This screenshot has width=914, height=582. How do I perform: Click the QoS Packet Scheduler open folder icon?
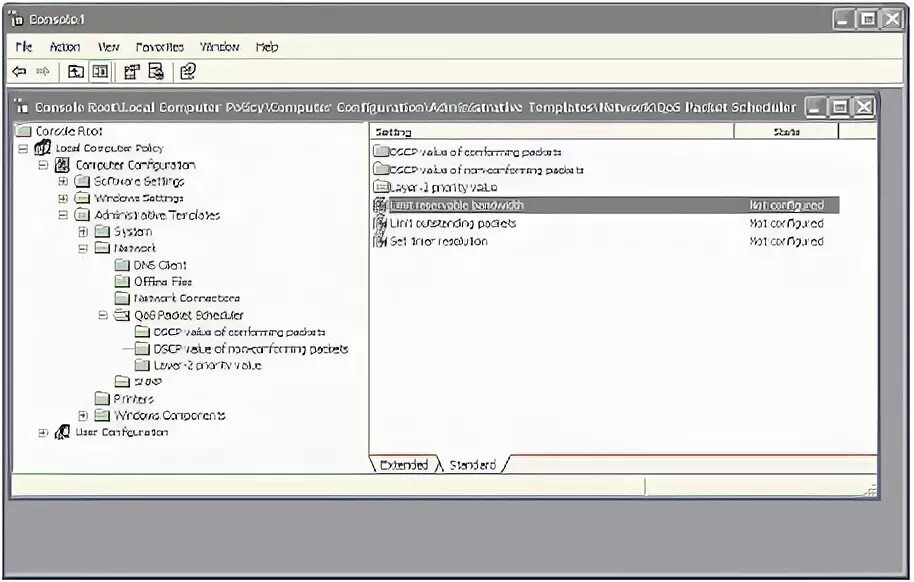tap(122, 315)
